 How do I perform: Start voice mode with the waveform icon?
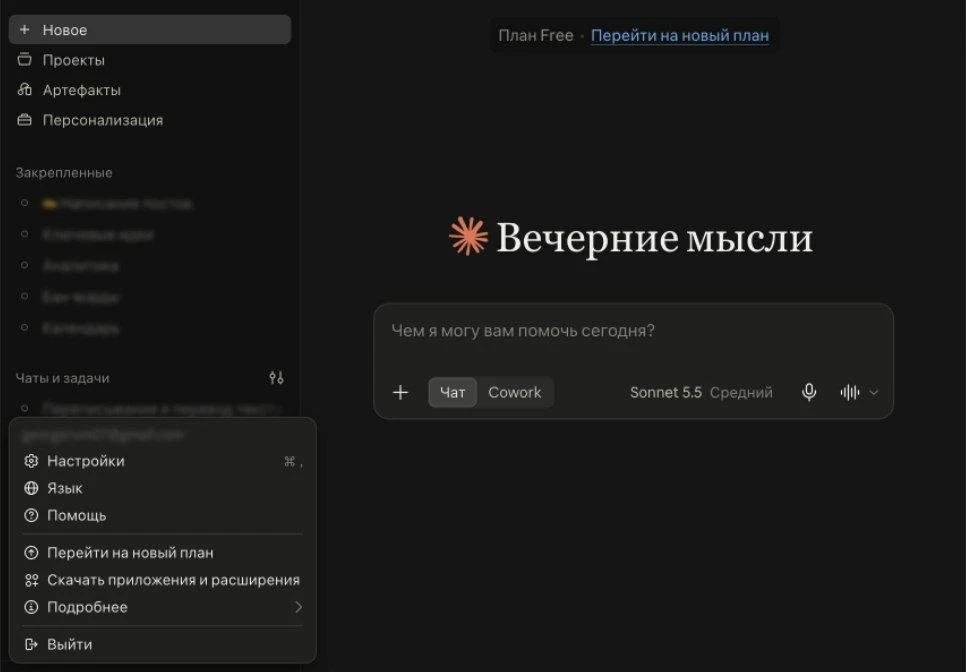coord(850,392)
